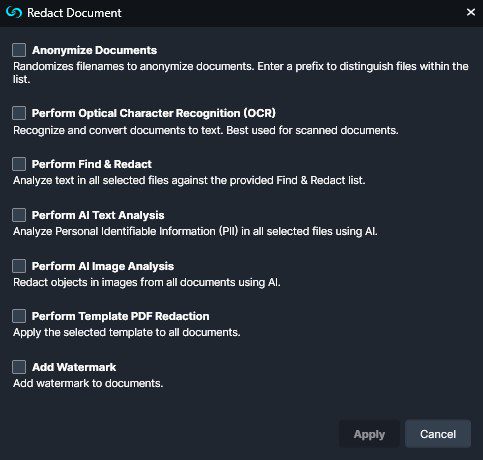The image size is (483, 460).
Task: Click the "Perform AI Image Analysis" label
Action: 103,266
